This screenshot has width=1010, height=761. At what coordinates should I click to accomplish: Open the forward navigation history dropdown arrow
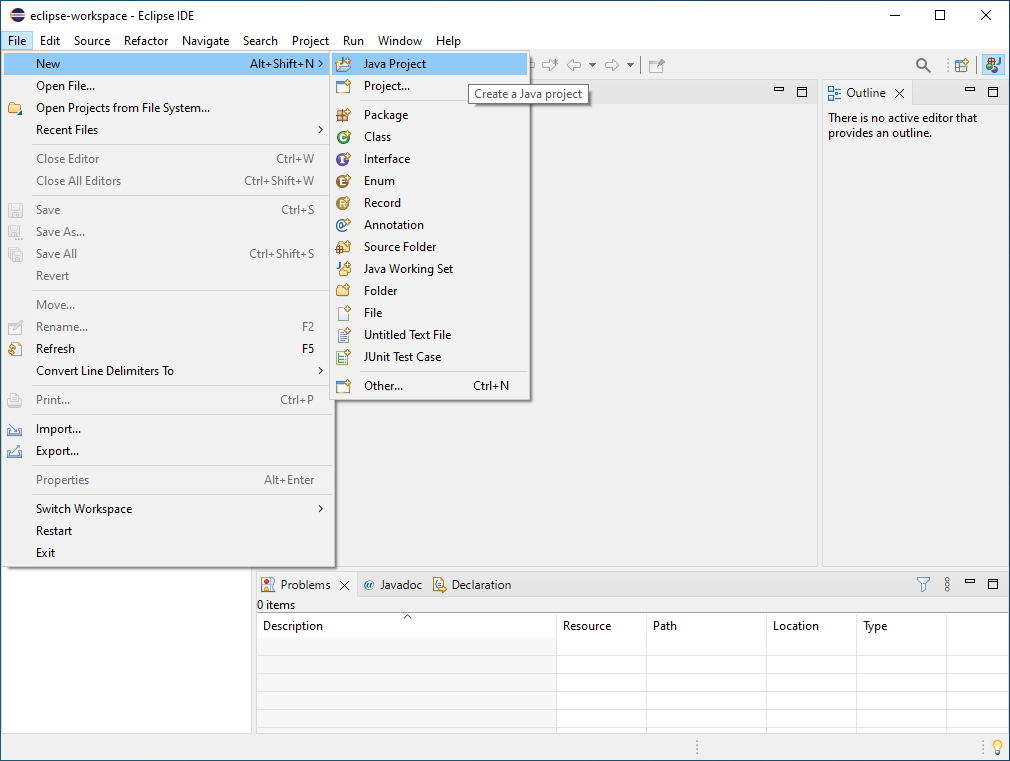(630, 65)
